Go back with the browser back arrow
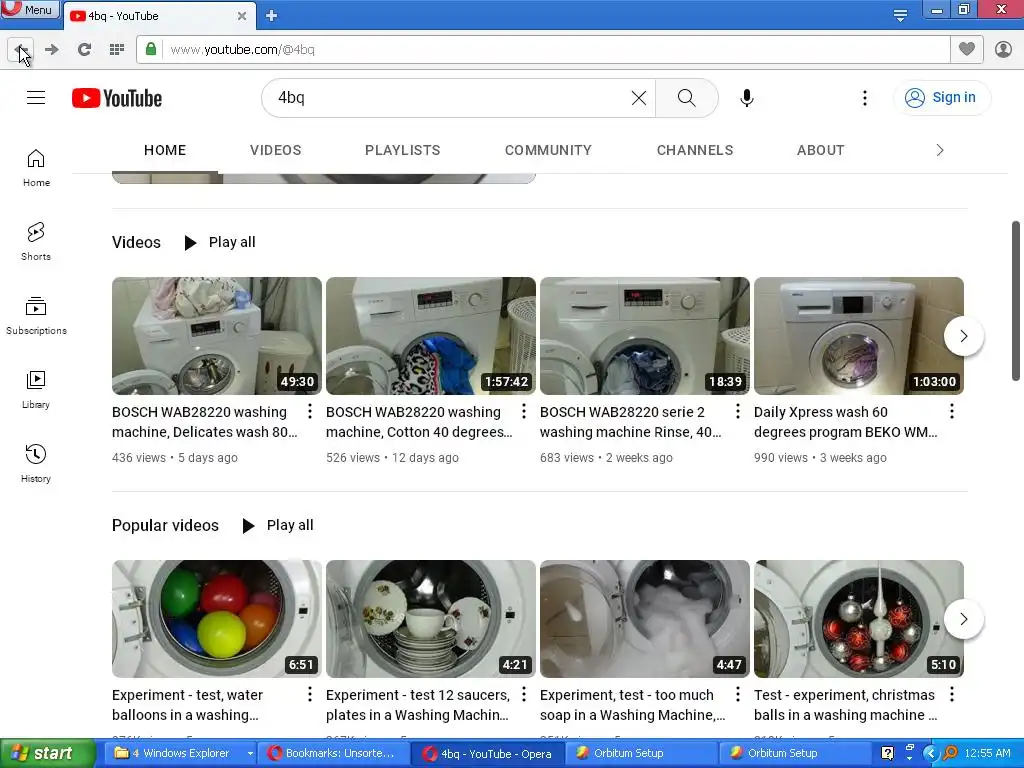This screenshot has height=768, width=1024. coord(20,50)
